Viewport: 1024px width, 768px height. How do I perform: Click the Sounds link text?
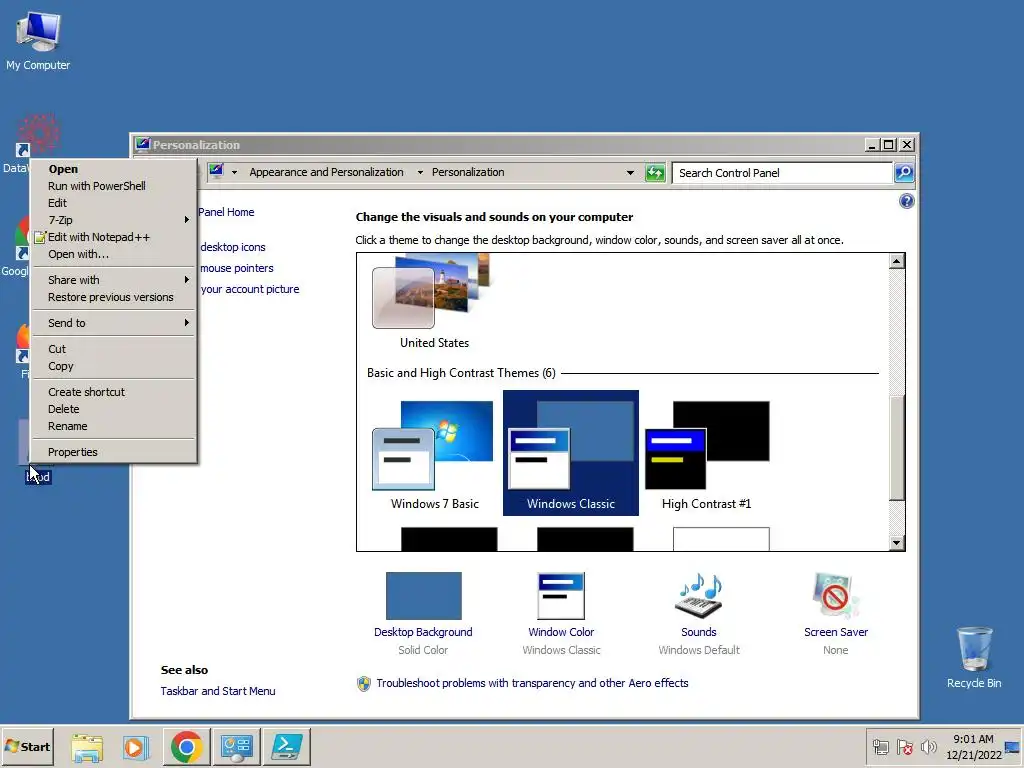tap(699, 632)
